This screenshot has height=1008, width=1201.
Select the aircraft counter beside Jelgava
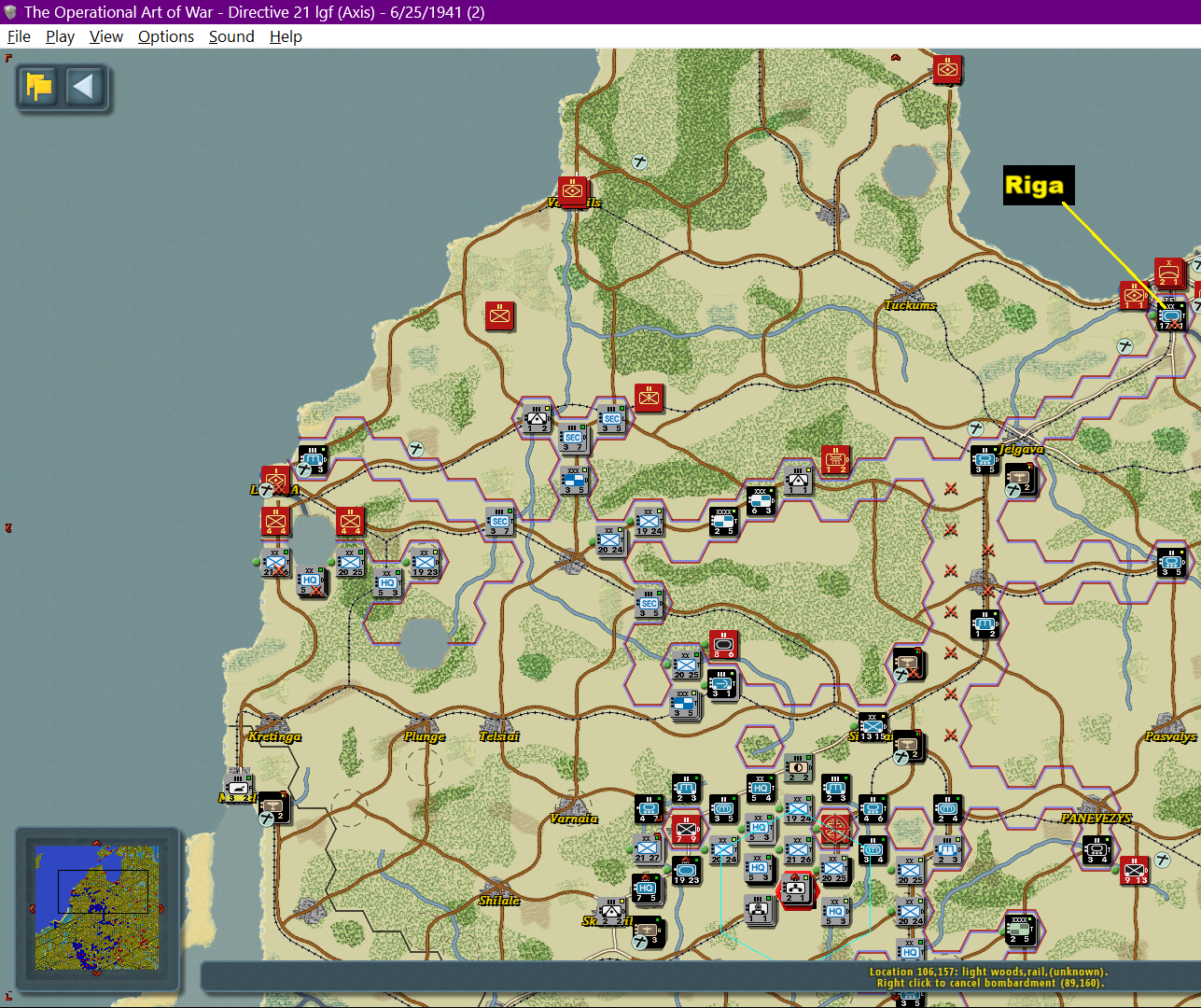coord(1021,480)
